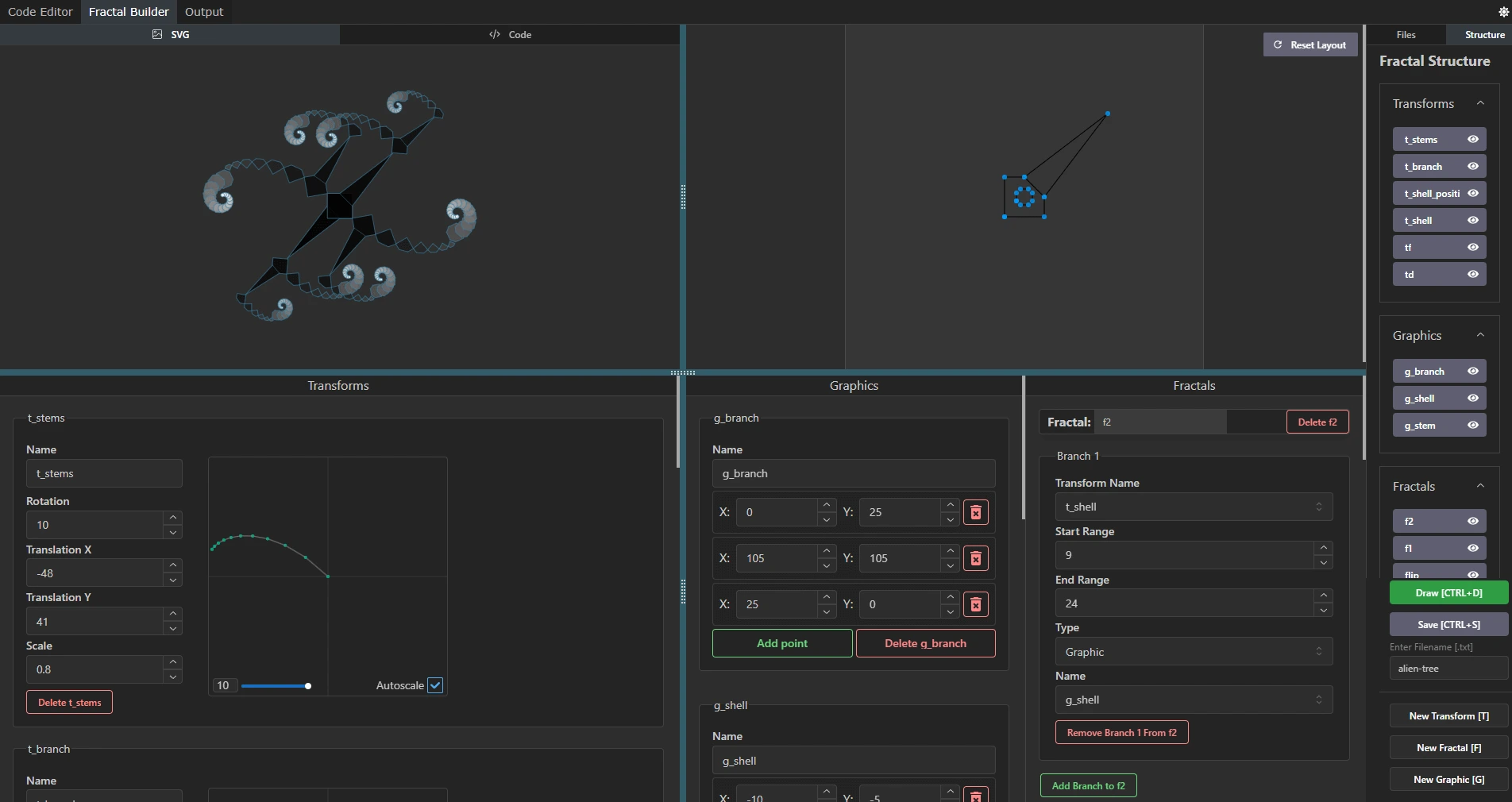This screenshot has height=802, width=1512.
Task: Click Add Branch to f2
Action: [1087, 785]
